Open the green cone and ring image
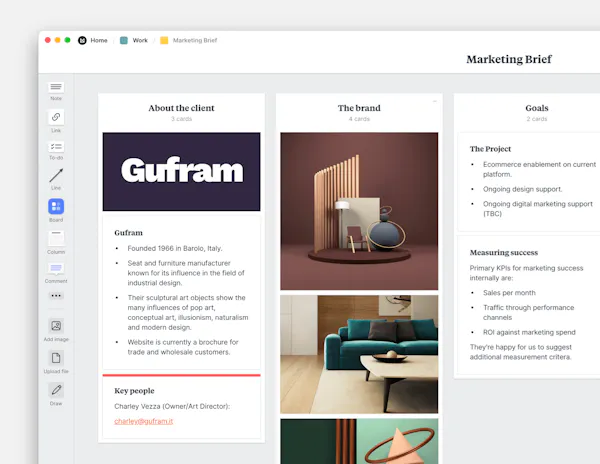The width and height of the screenshot is (600, 464). [x=359, y=441]
